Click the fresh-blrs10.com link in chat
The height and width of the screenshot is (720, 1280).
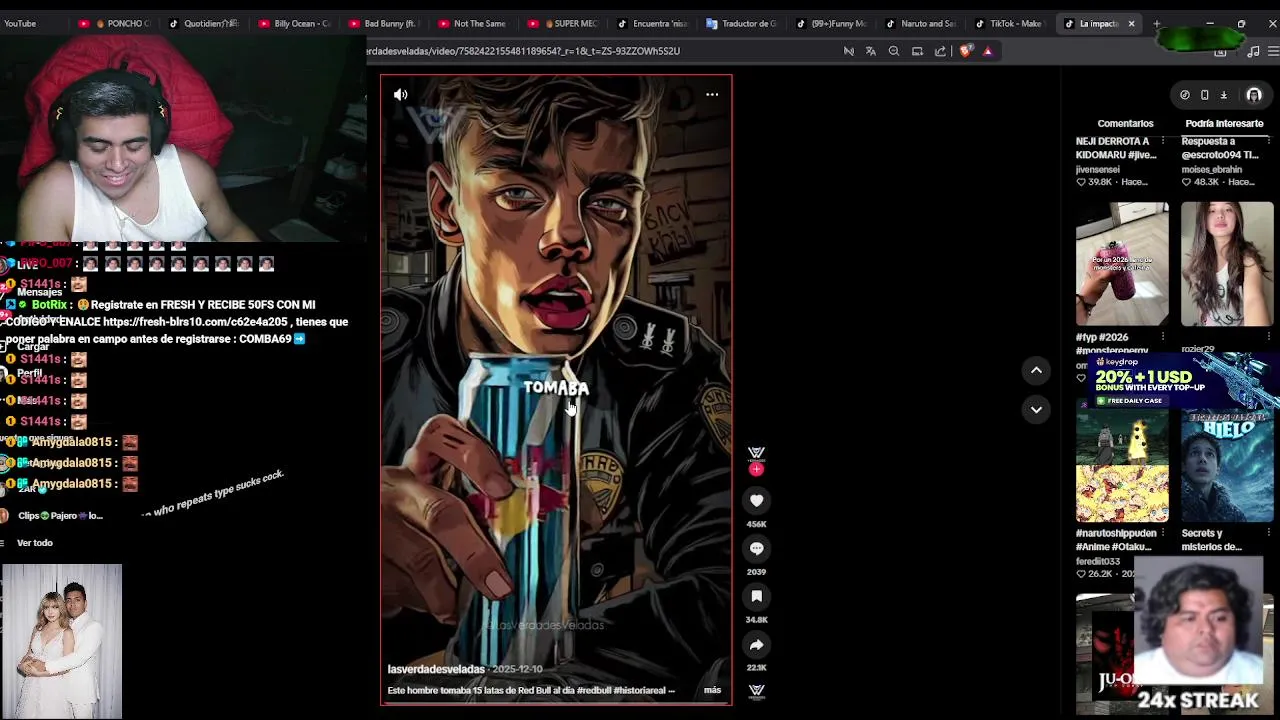click(196, 322)
